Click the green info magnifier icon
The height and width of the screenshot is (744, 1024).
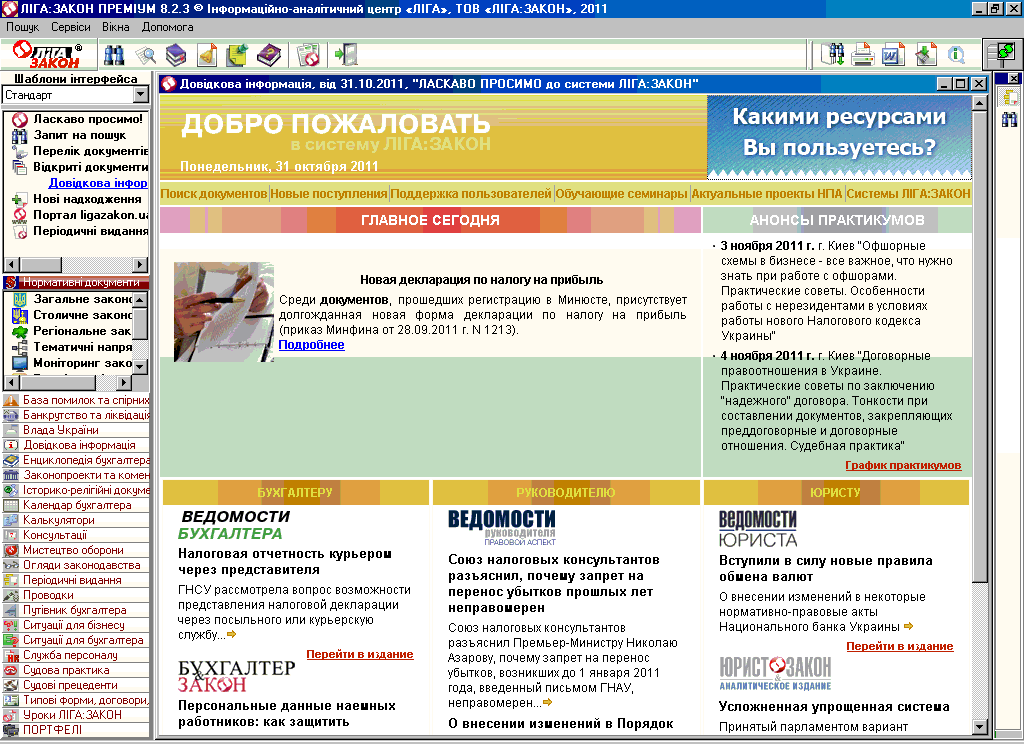click(956, 55)
